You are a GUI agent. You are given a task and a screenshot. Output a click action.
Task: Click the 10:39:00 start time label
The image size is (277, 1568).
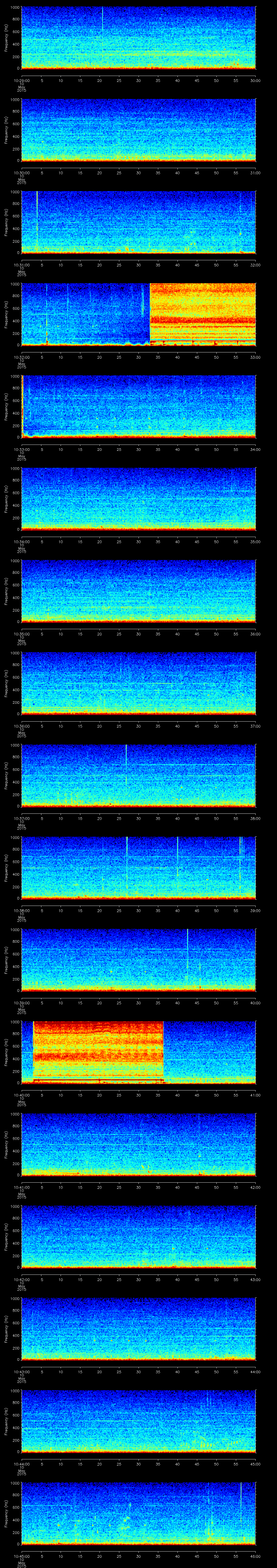coord(21,1003)
